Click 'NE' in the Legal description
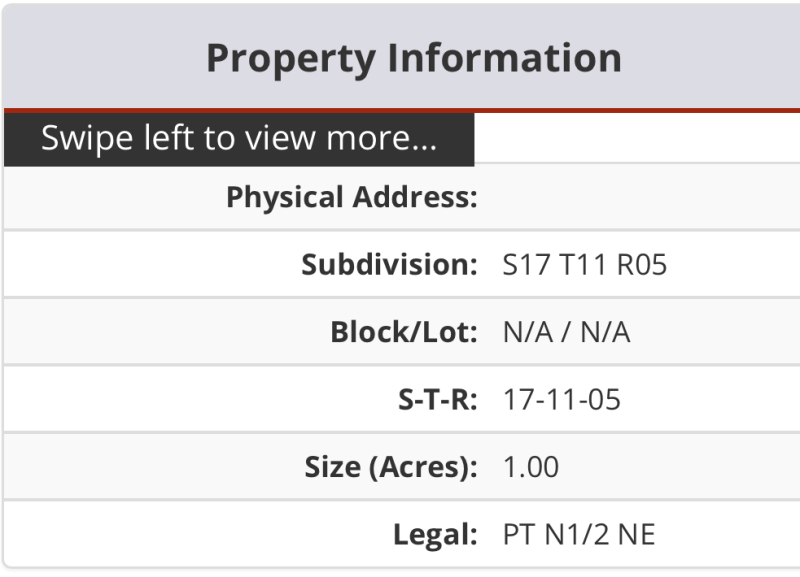Viewport: 800px width, 577px height. [638, 534]
